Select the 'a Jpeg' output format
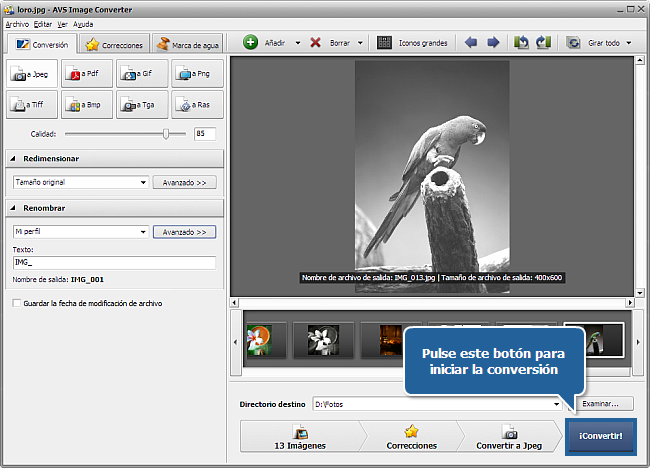 click(31, 74)
